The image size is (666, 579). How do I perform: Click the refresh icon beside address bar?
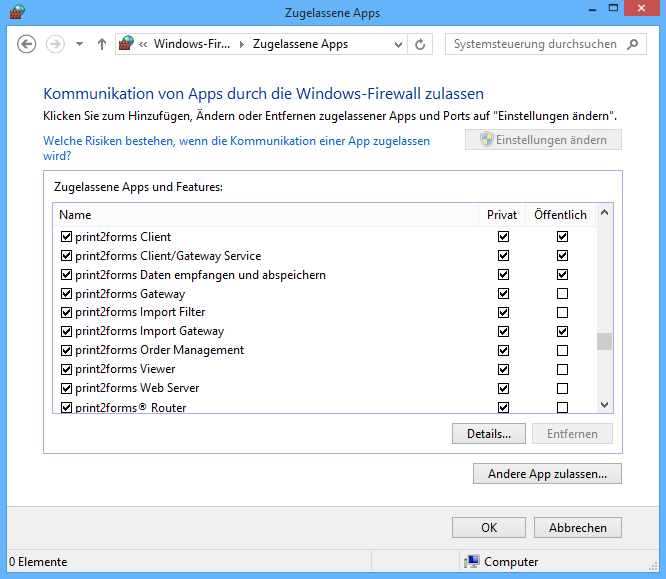[420, 44]
